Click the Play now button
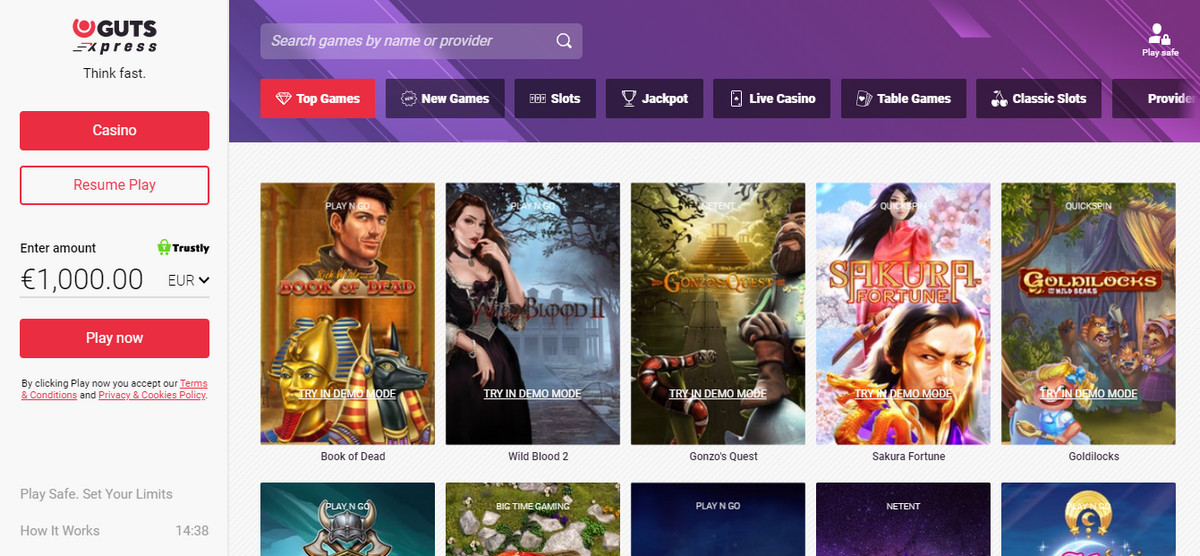 pos(114,338)
